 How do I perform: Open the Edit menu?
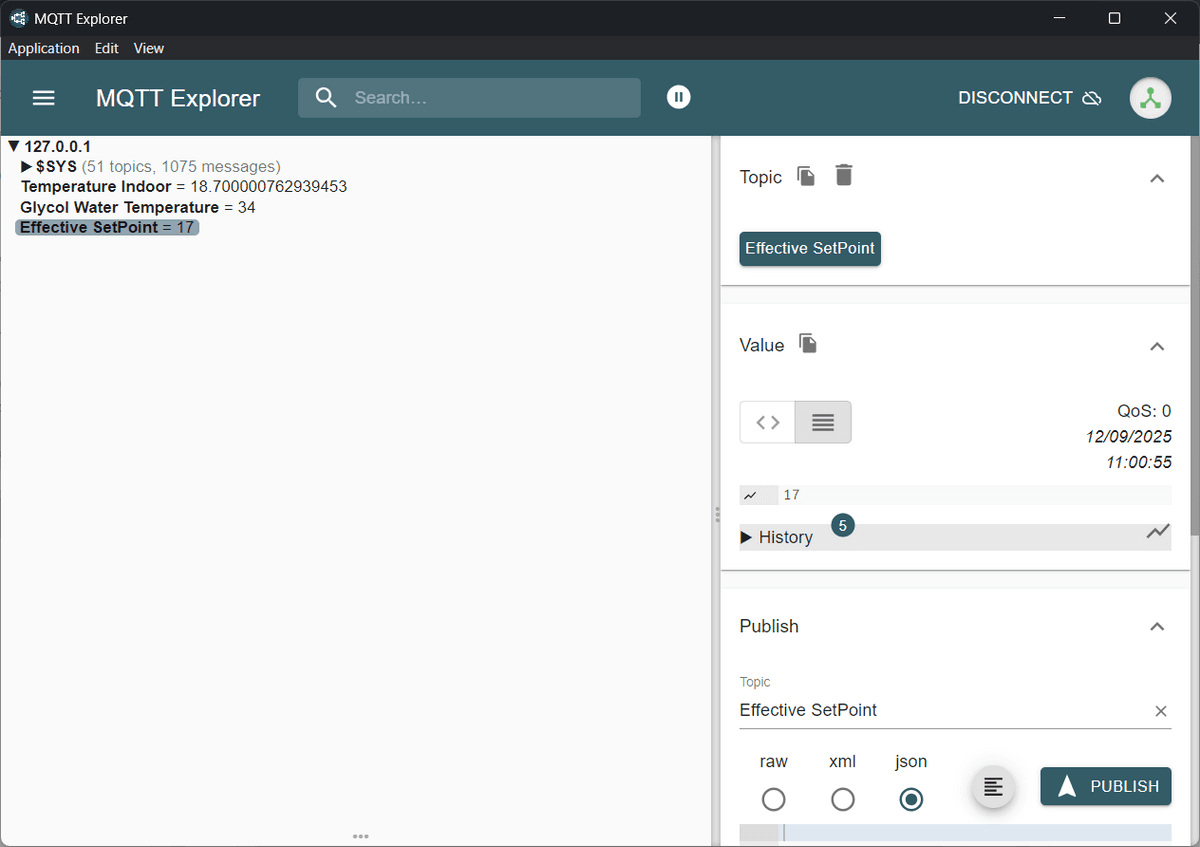tap(106, 48)
